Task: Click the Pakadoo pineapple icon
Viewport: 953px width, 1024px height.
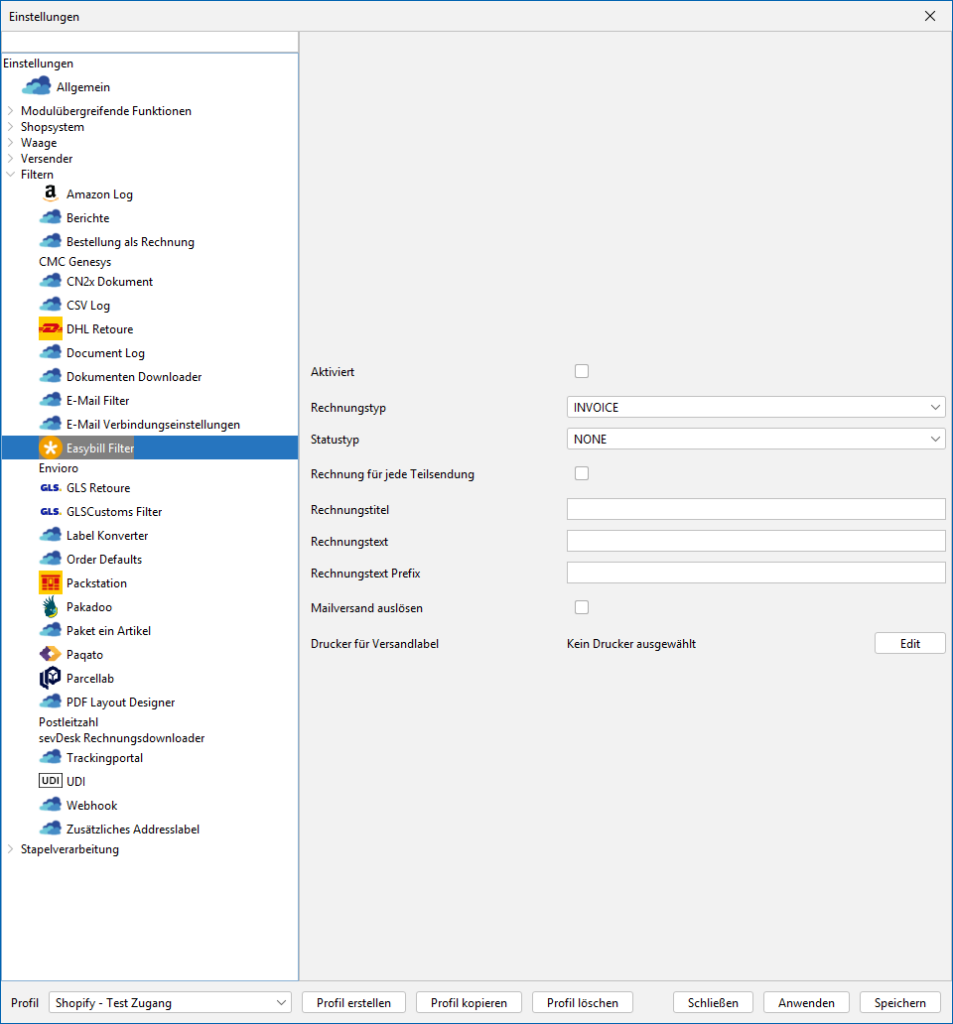Action: tap(50, 607)
